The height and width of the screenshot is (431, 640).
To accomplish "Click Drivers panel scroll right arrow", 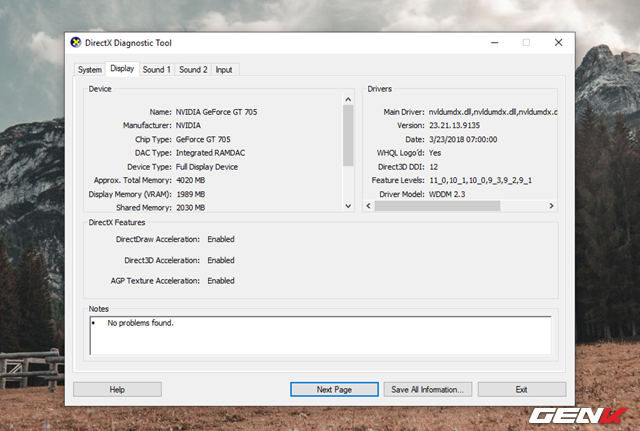I will coord(551,206).
